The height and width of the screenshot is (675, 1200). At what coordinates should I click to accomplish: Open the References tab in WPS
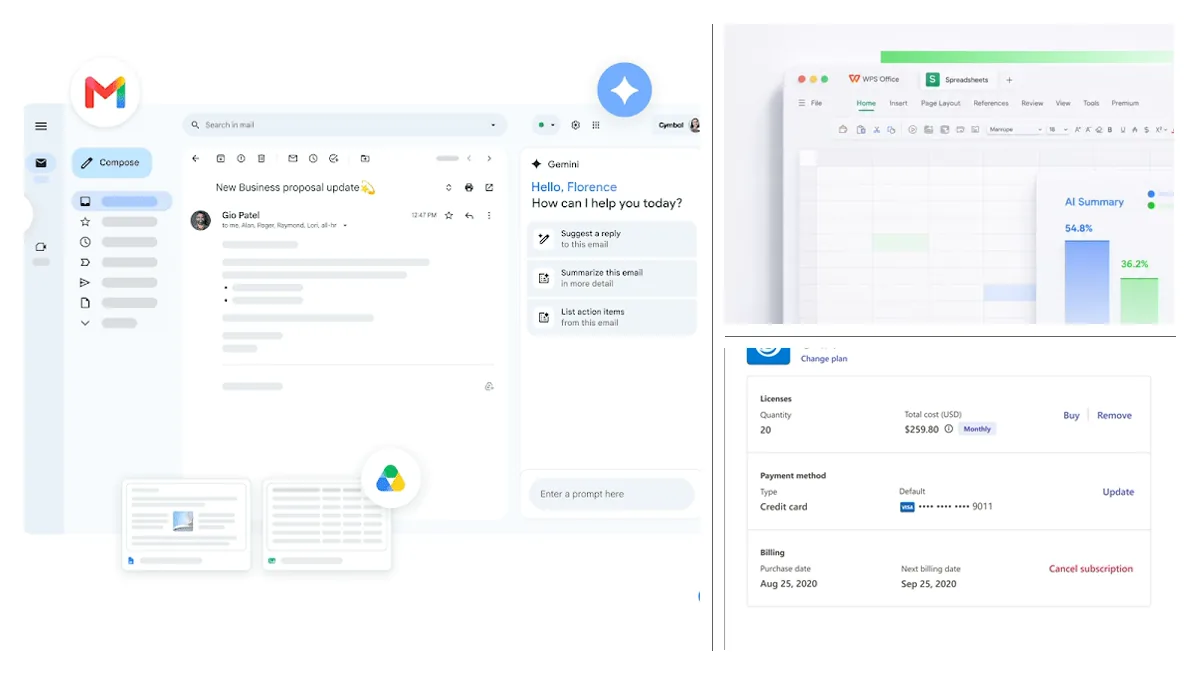tap(991, 103)
